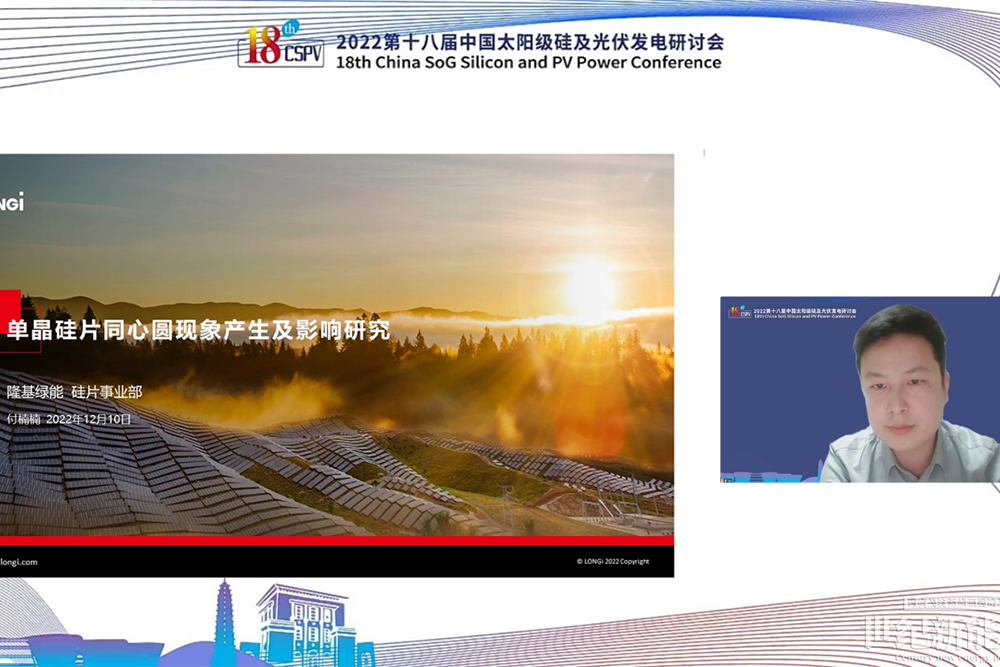Viewport: 1000px width, 667px height.
Task: Click the date 2022年12月10日 on the slide
Action: tap(89, 419)
